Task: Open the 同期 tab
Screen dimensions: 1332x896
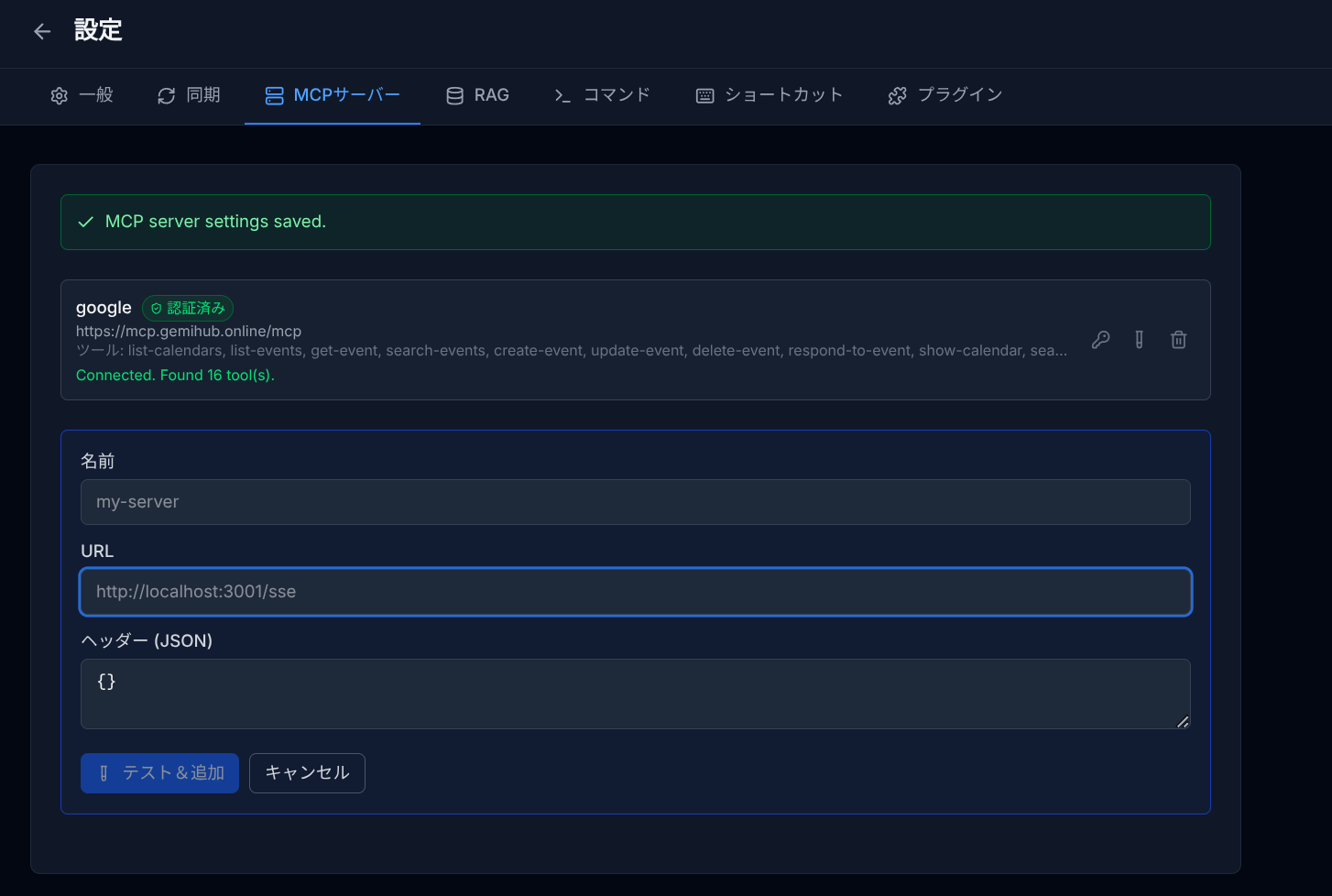Action: 189,95
